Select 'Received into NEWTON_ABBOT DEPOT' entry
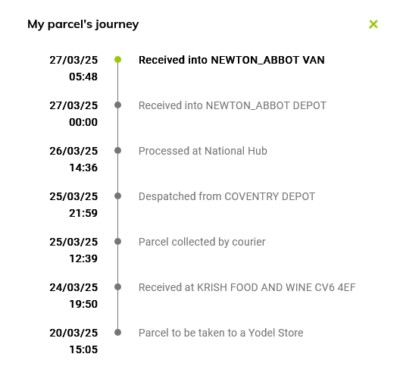 (232, 105)
